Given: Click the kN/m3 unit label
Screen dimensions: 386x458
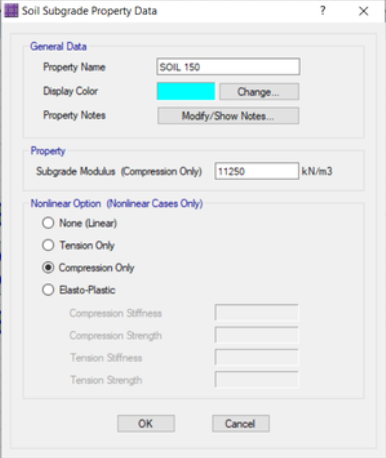Looking at the screenshot, I should (317, 171).
